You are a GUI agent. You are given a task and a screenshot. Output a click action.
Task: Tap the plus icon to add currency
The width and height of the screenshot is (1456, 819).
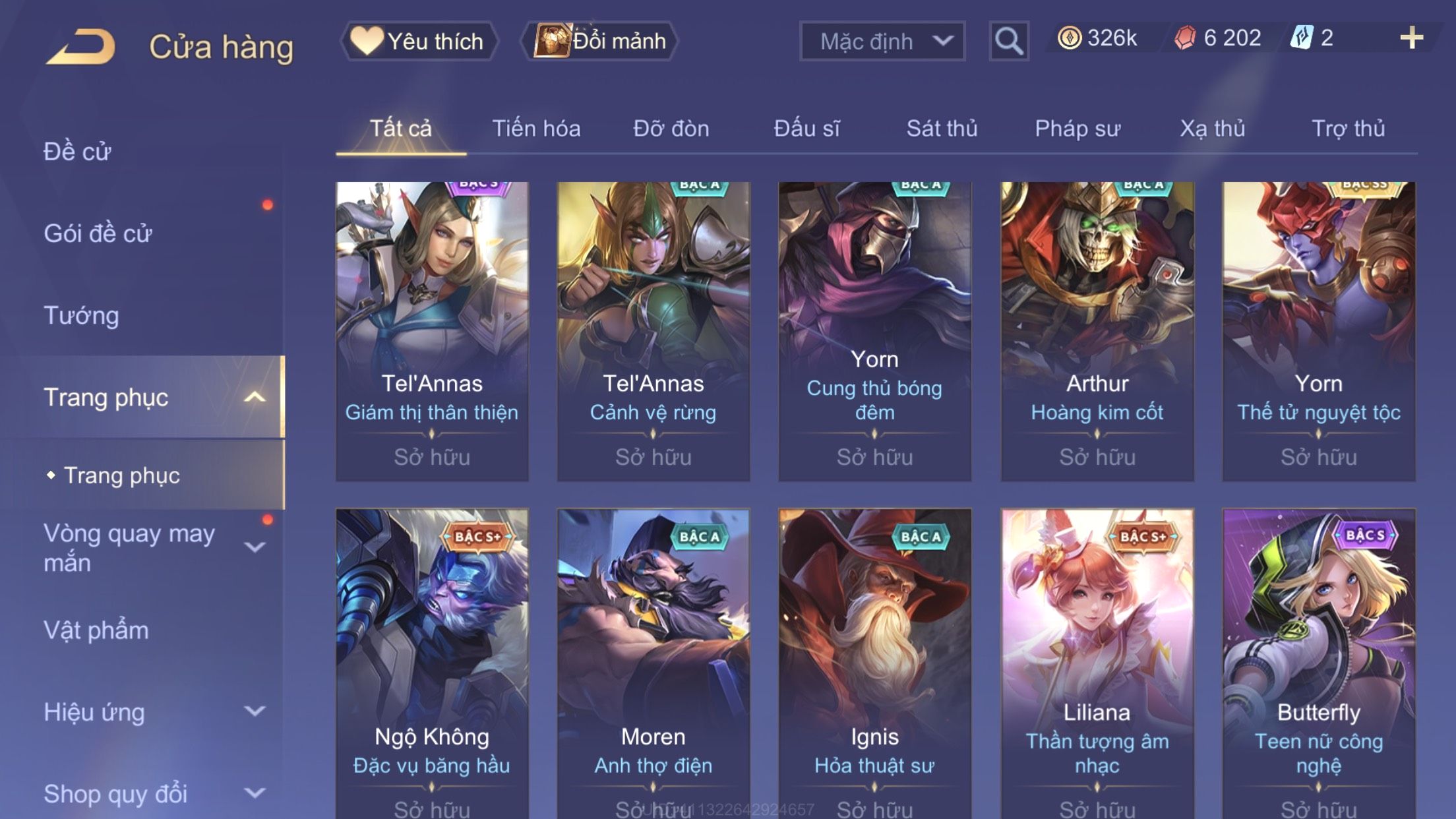(x=1411, y=38)
